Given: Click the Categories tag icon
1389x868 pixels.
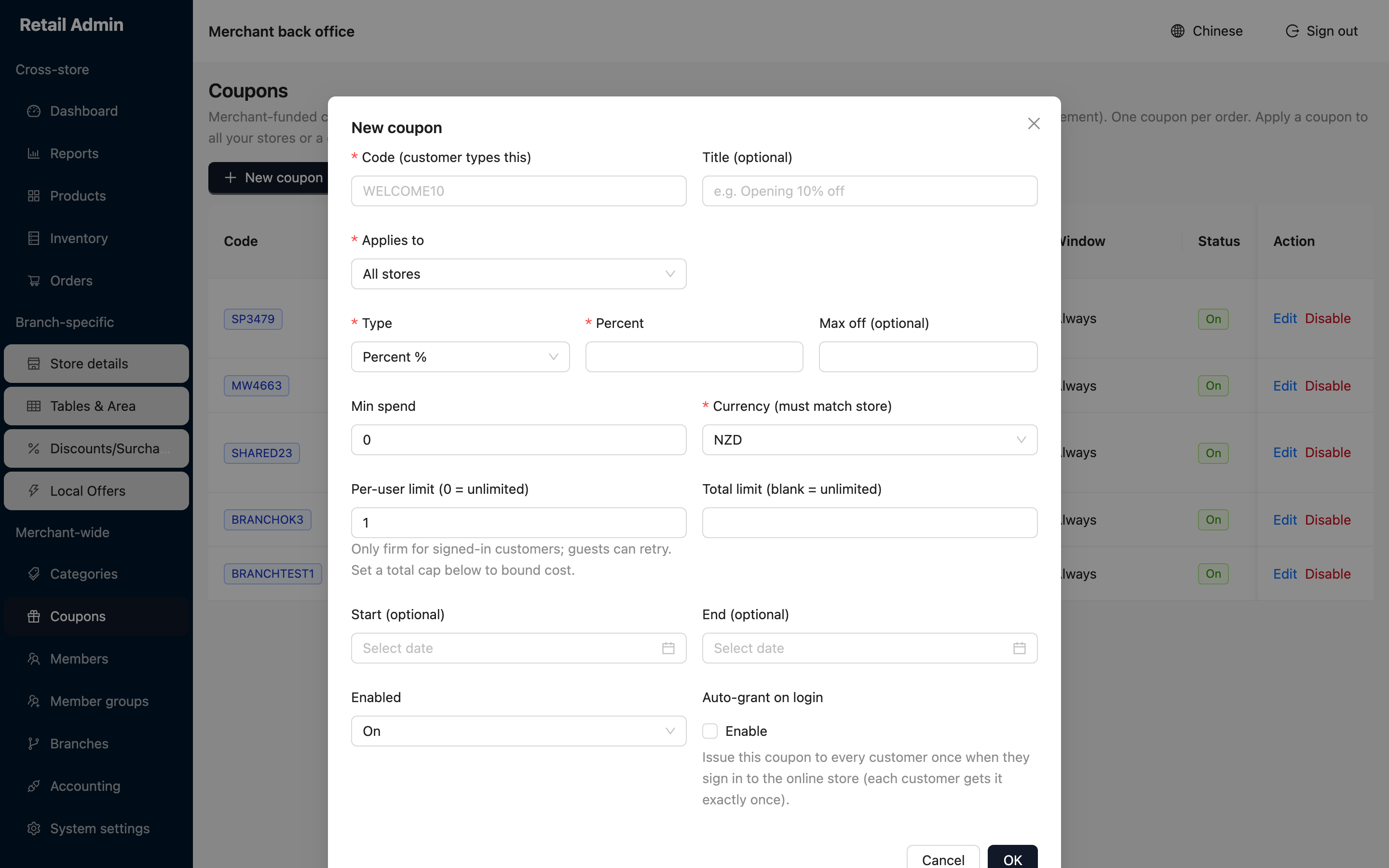Looking at the screenshot, I should 34,573.
